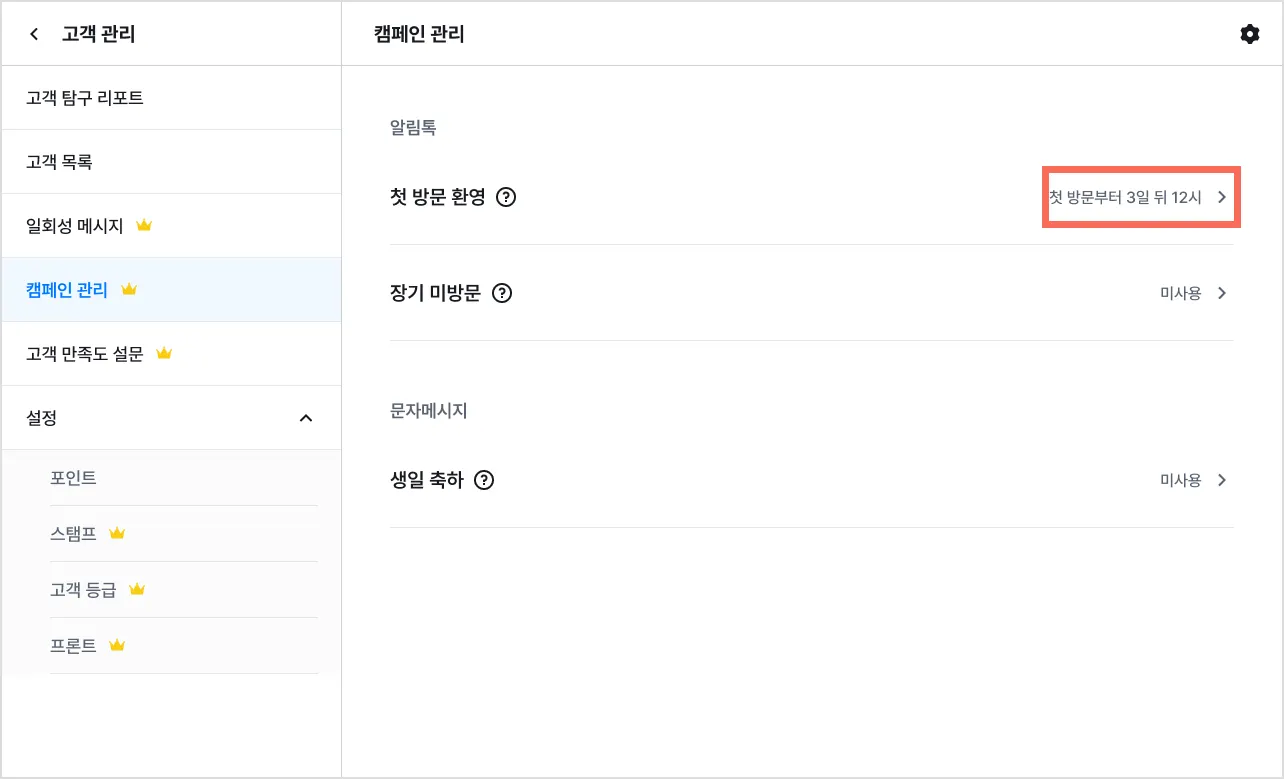
Task: Open 포인트 settings submenu
Action: point(73,478)
